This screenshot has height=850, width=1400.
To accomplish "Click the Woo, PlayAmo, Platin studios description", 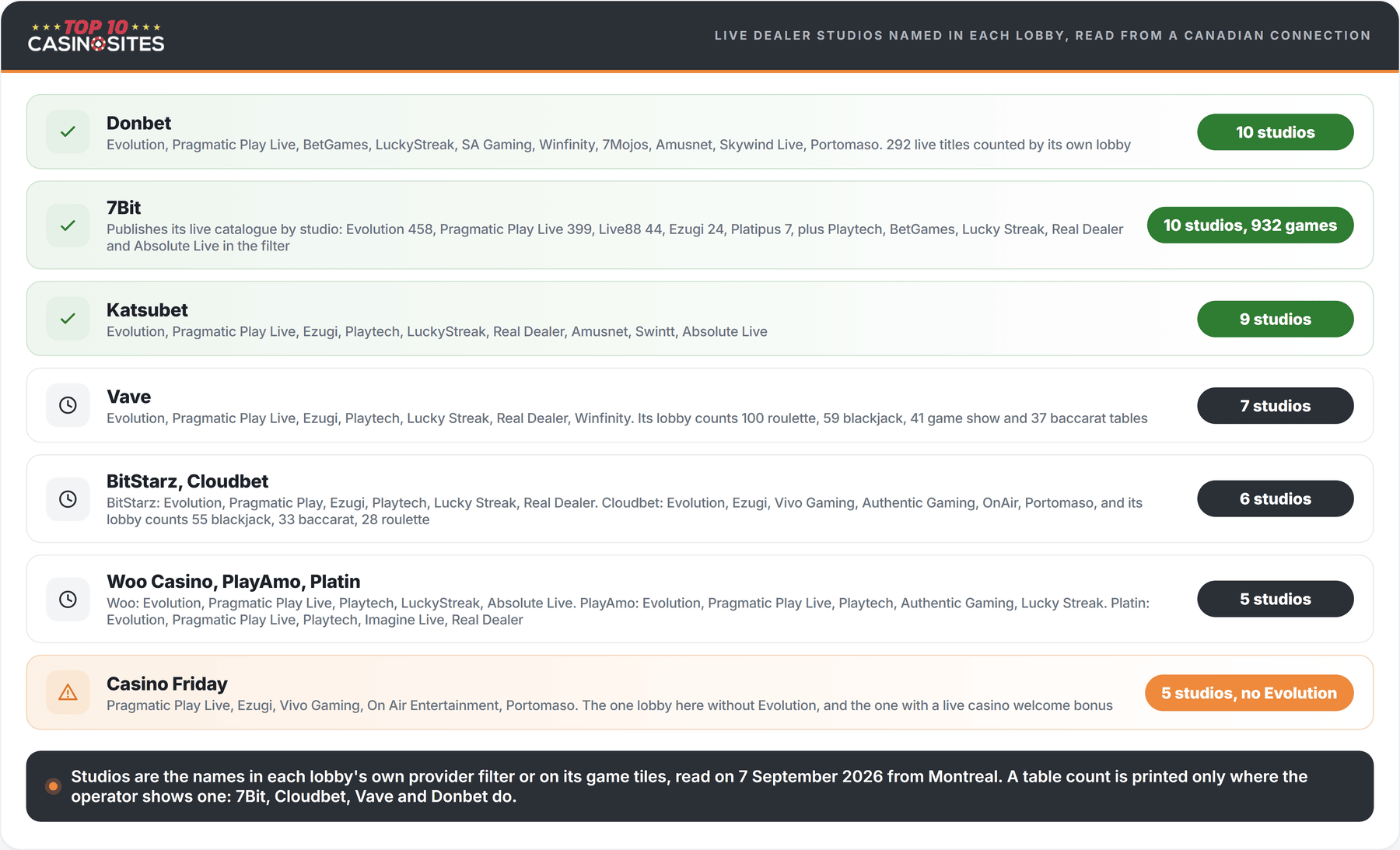I will 628,611.
